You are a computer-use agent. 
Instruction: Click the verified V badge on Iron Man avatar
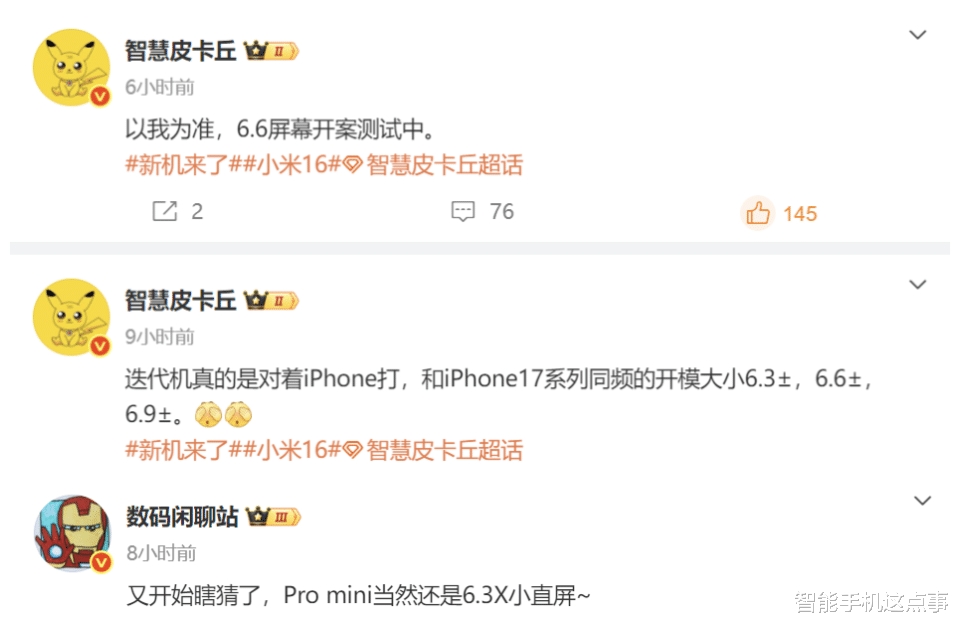pyautogui.click(x=101, y=561)
